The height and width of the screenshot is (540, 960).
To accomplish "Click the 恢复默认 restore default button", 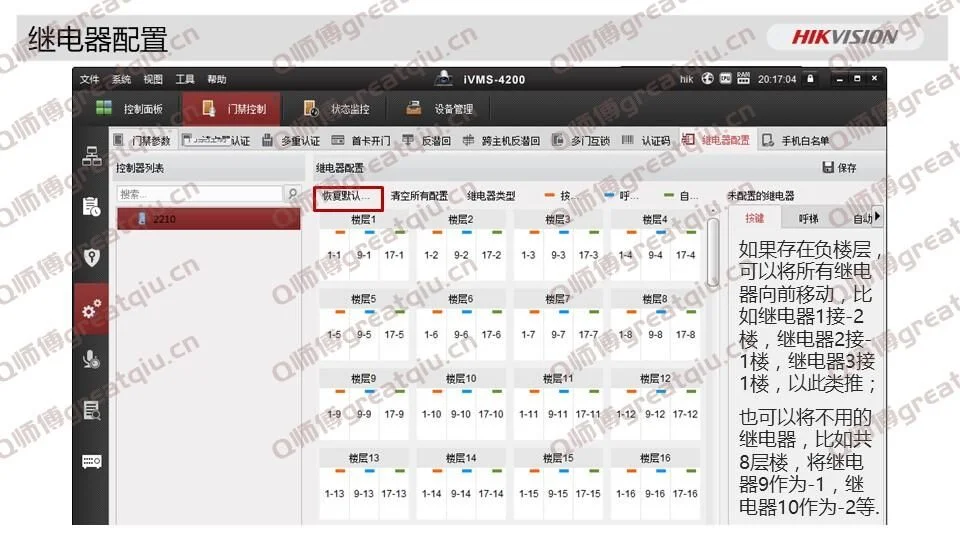I will pyautogui.click(x=349, y=196).
